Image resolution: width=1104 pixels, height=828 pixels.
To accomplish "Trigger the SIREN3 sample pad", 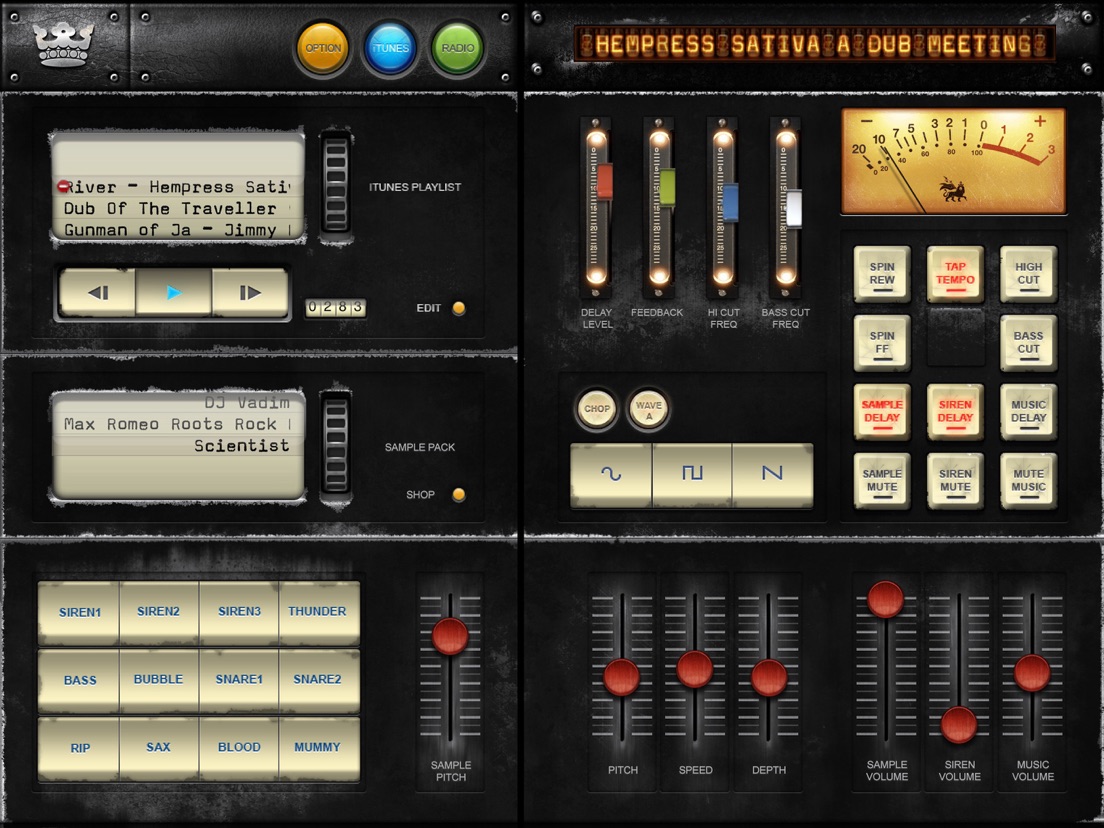I will (239, 612).
